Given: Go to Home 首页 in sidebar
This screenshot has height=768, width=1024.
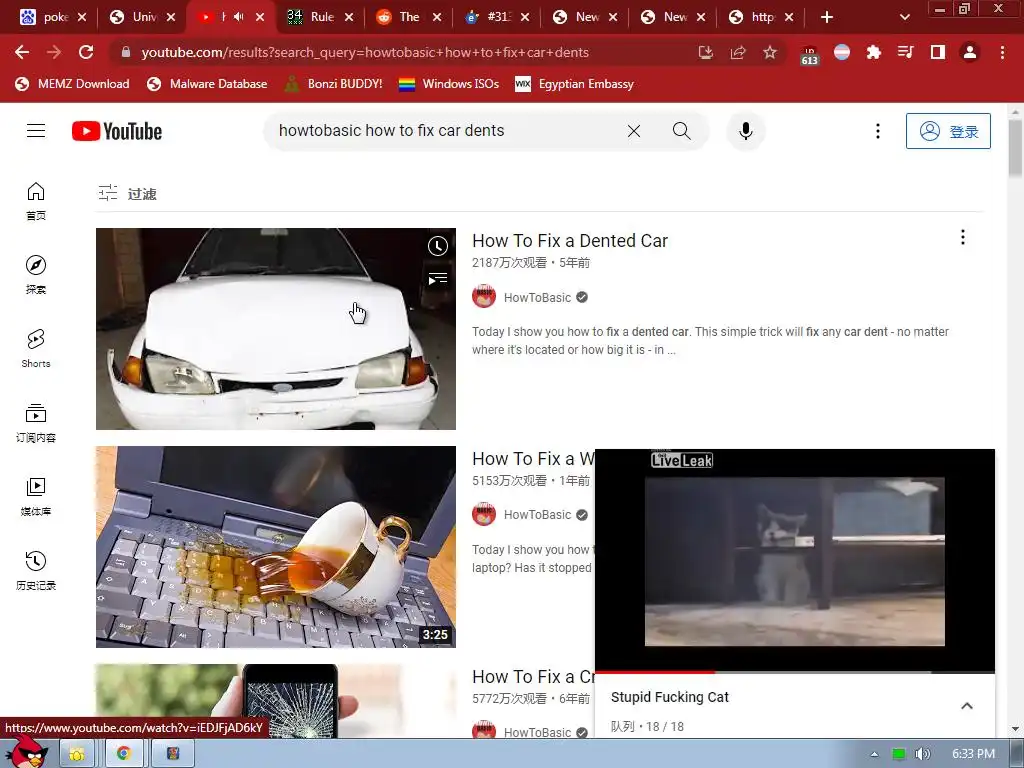Looking at the screenshot, I should [x=36, y=201].
